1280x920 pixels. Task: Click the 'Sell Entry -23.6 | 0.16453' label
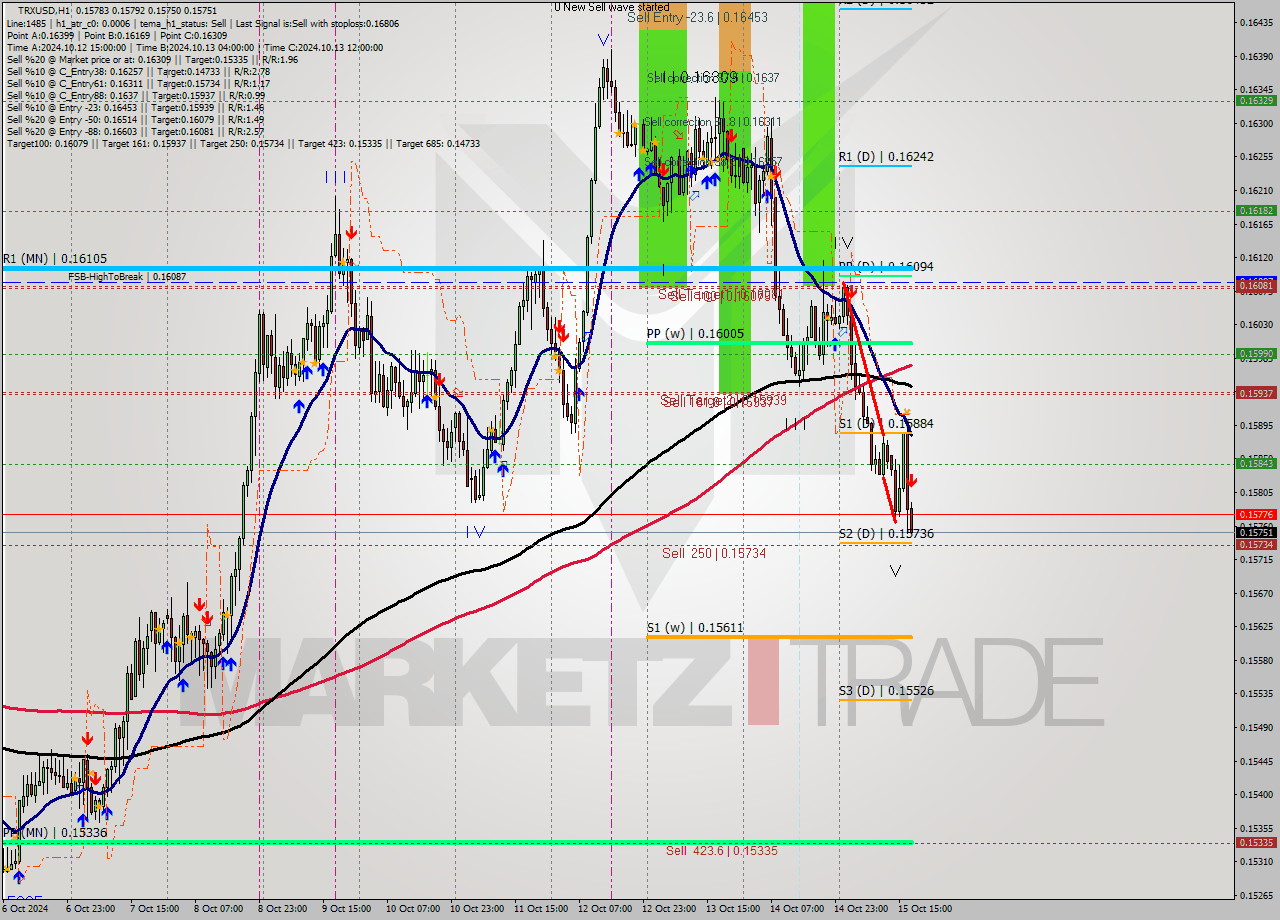tap(697, 17)
